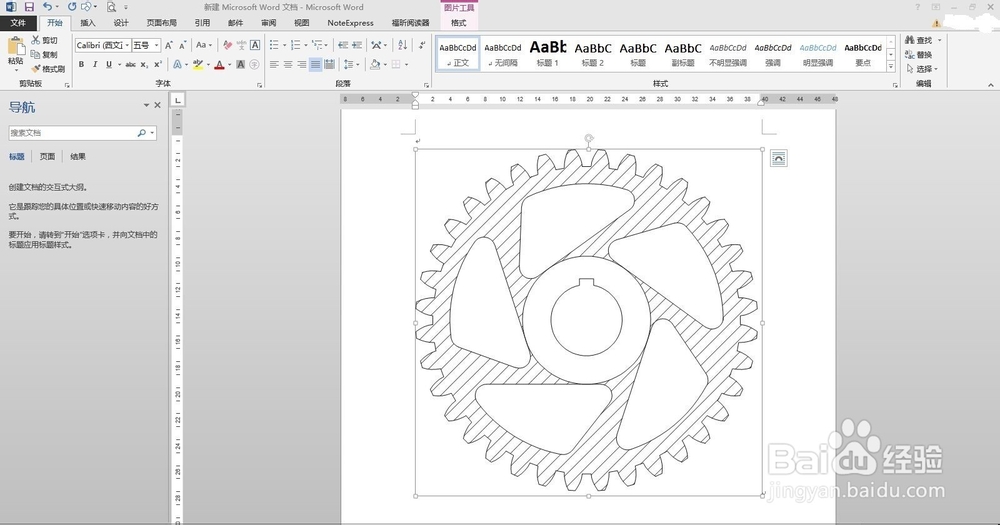The width and height of the screenshot is (1000, 525).
Task: Toggle the enclosed character (字) option
Action: [254, 64]
